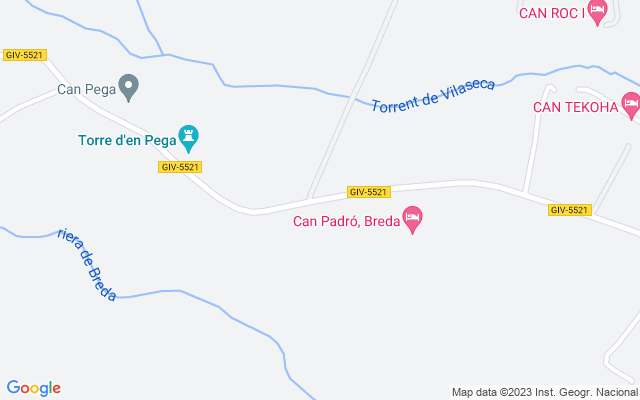640x400 pixels.
Task: Click the Map data ©2023 attribution text
Action: tap(544, 393)
